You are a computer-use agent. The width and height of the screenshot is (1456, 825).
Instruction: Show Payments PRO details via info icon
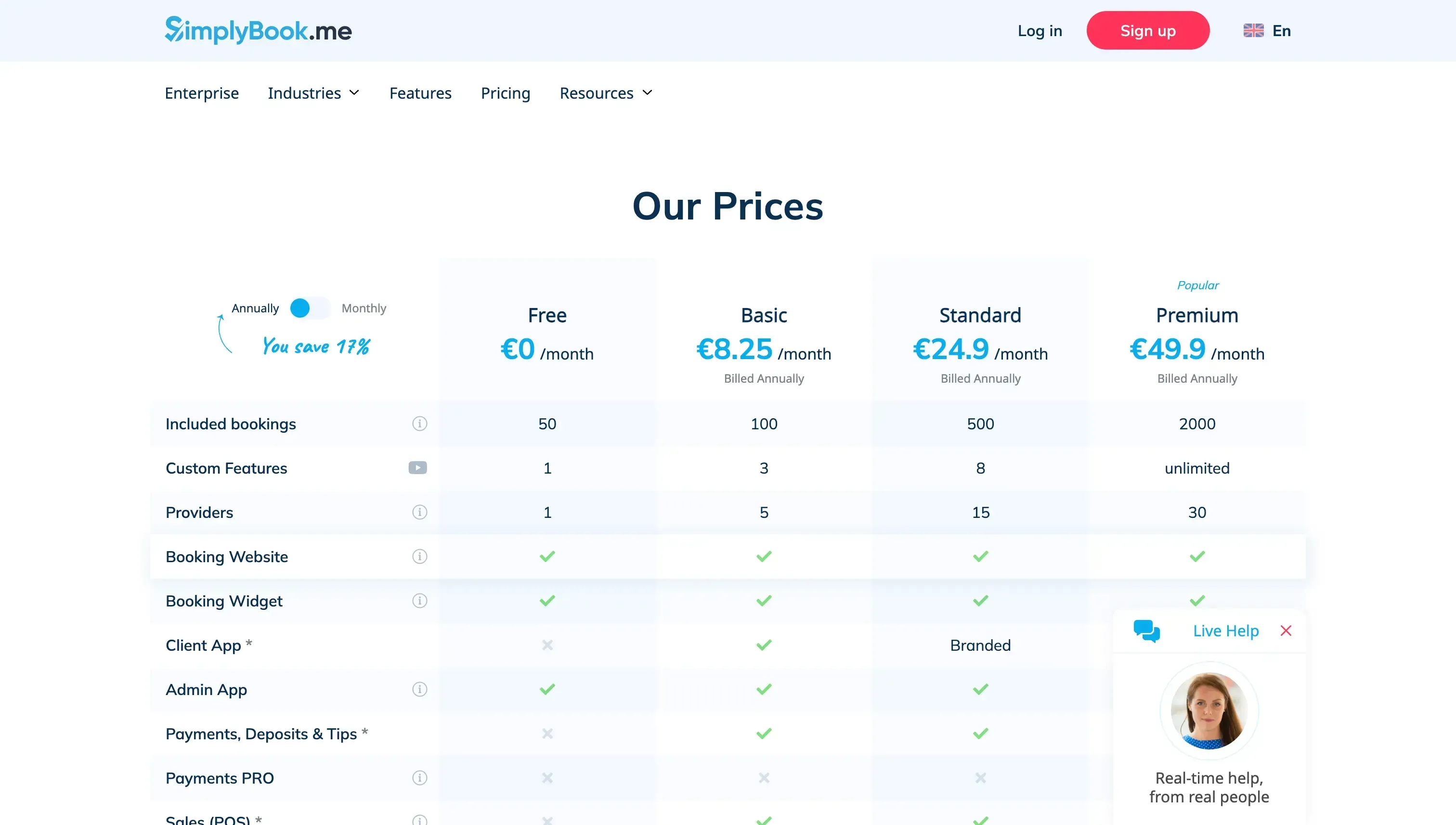coord(419,778)
